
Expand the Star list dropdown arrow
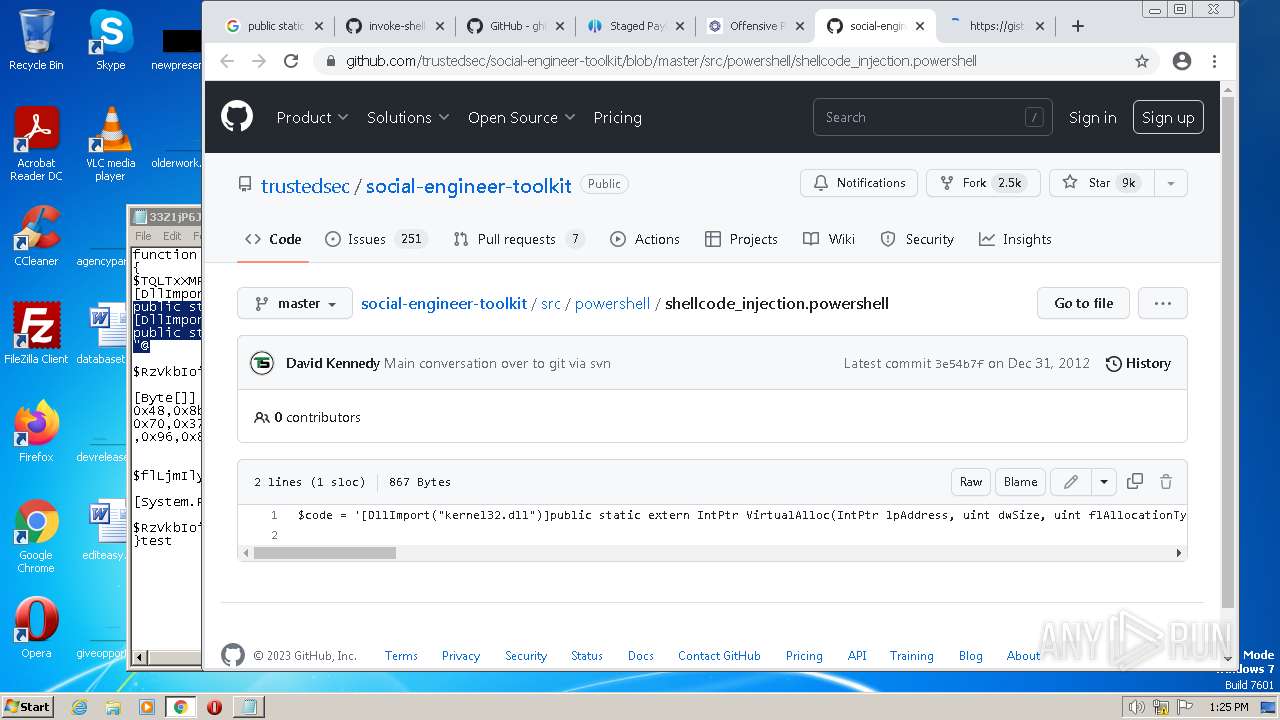(x=1170, y=183)
